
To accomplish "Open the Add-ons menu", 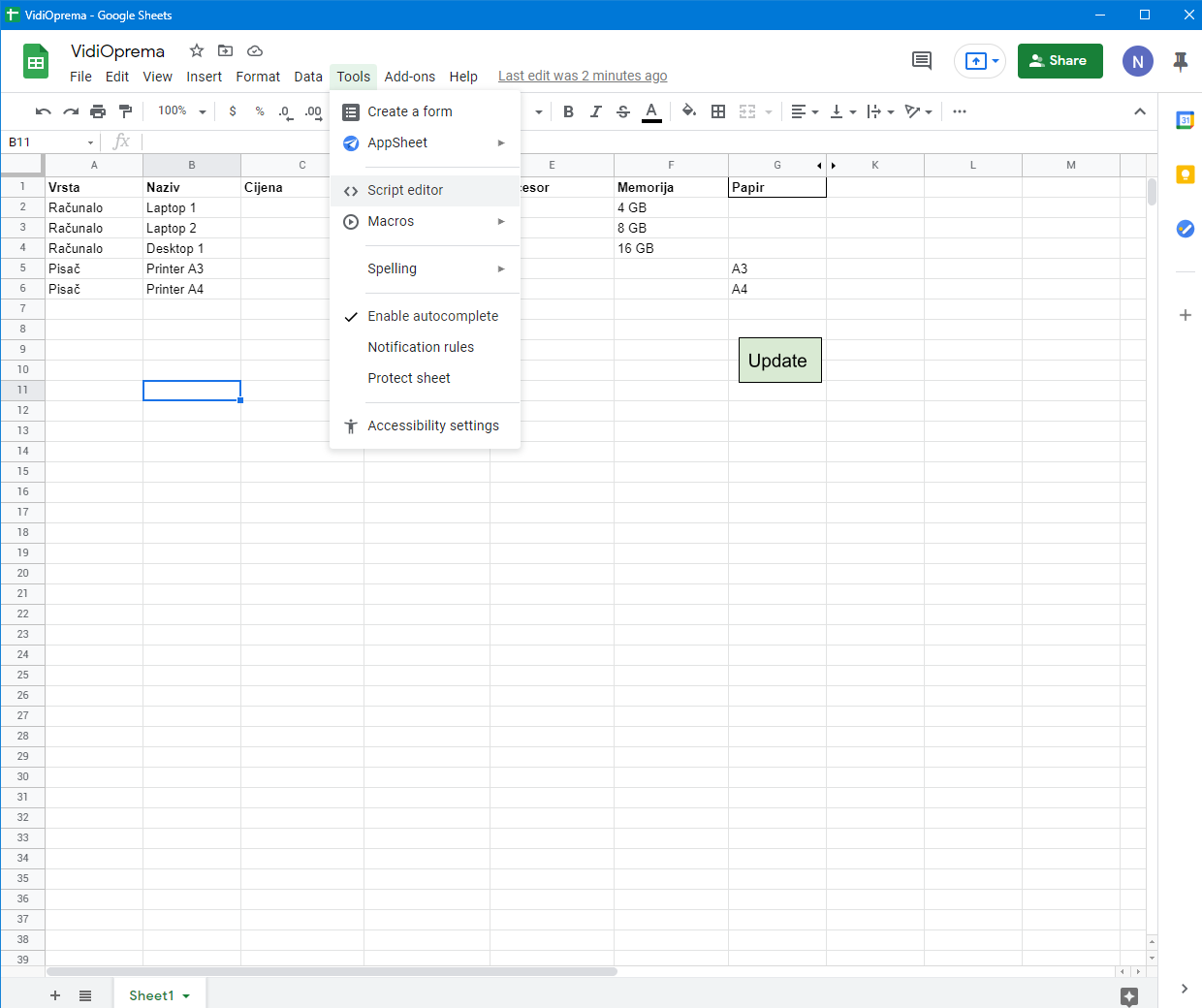I will [409, 77].
